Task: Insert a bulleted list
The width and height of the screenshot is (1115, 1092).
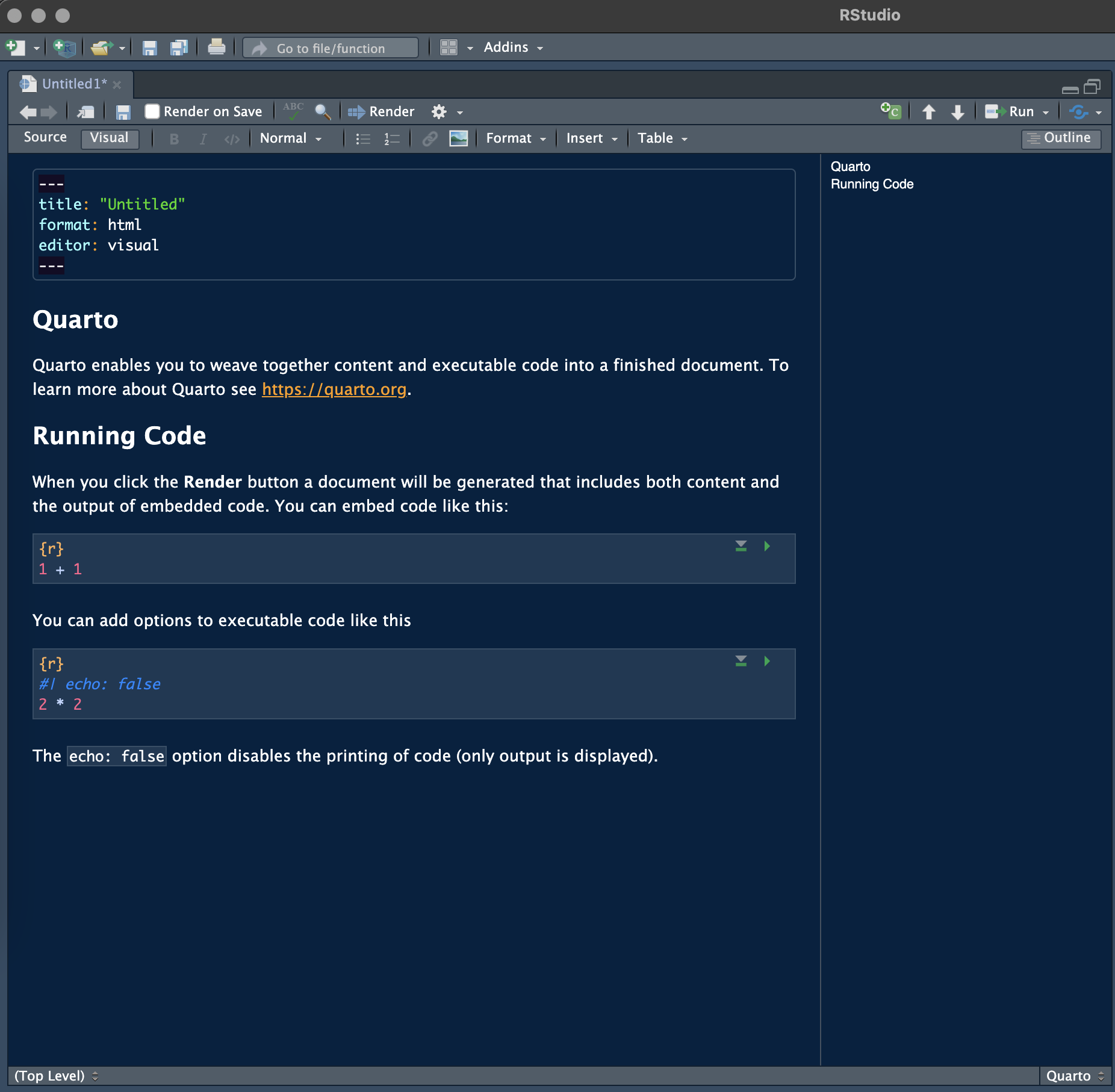Action: [362, 138]
